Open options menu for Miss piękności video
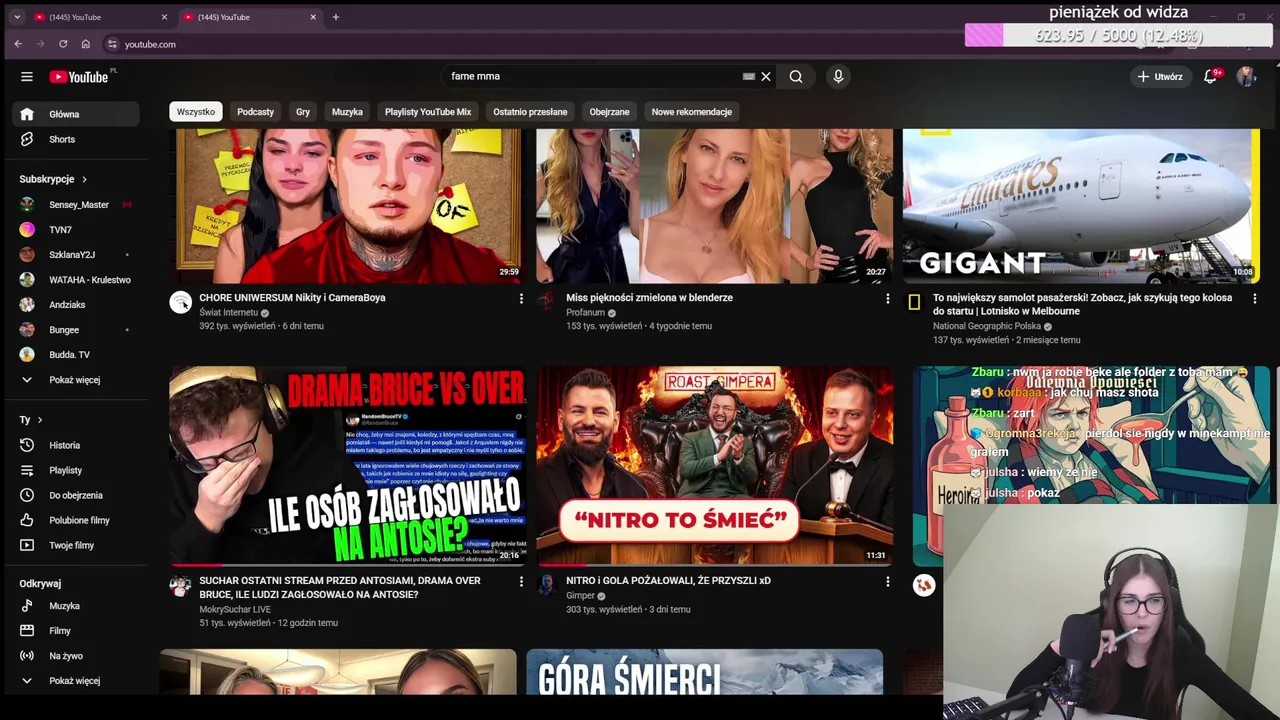Image resolution: width=1280 pixels, height=720 pixels. pos(887,298)
